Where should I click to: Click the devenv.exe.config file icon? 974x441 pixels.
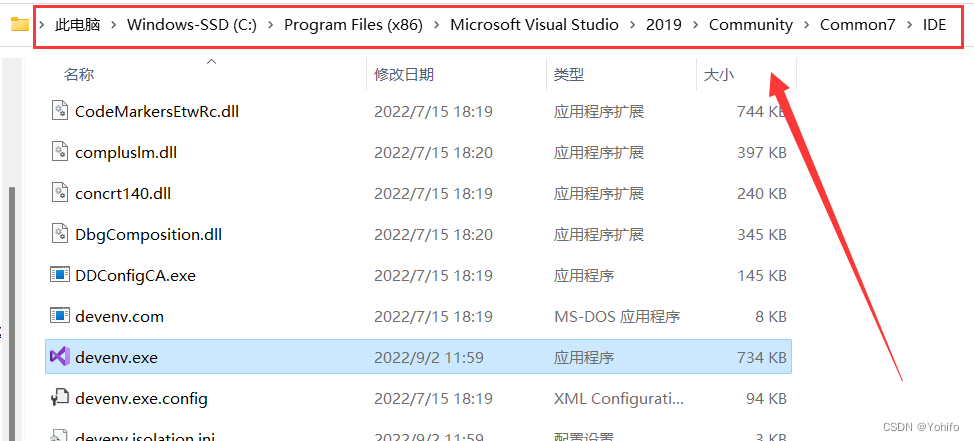click(x=60, y=398)
